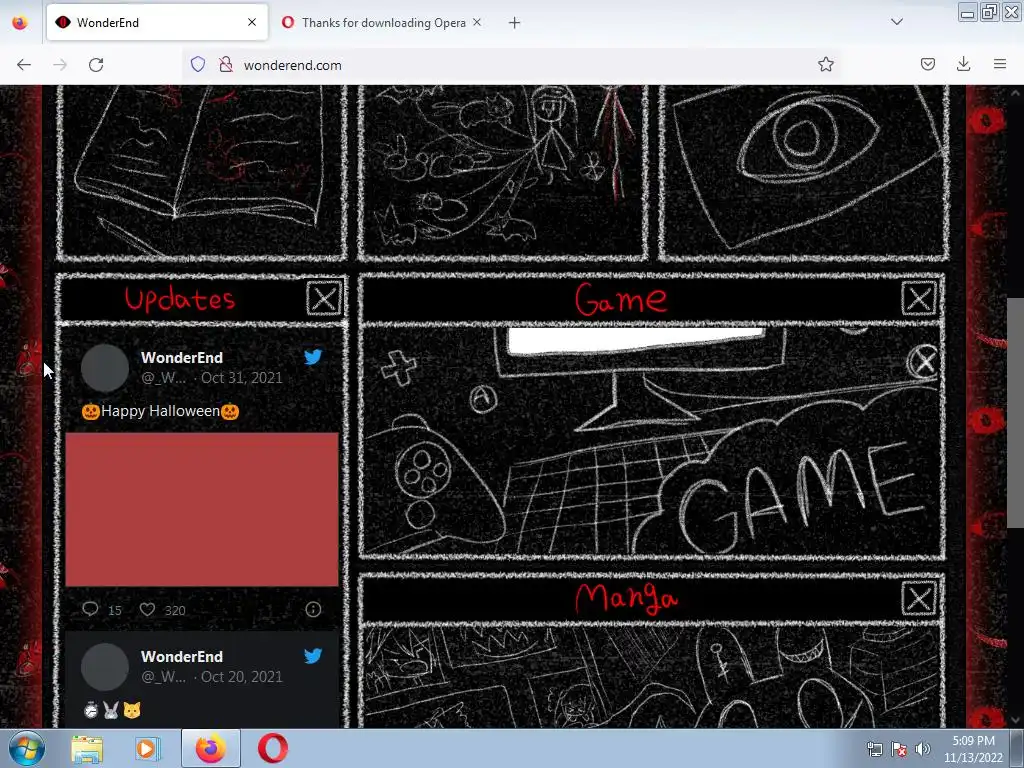Click the page vertical scrollbar thumb
Viewport: 1024px width, 768px height.
[x=1015, y=412]
